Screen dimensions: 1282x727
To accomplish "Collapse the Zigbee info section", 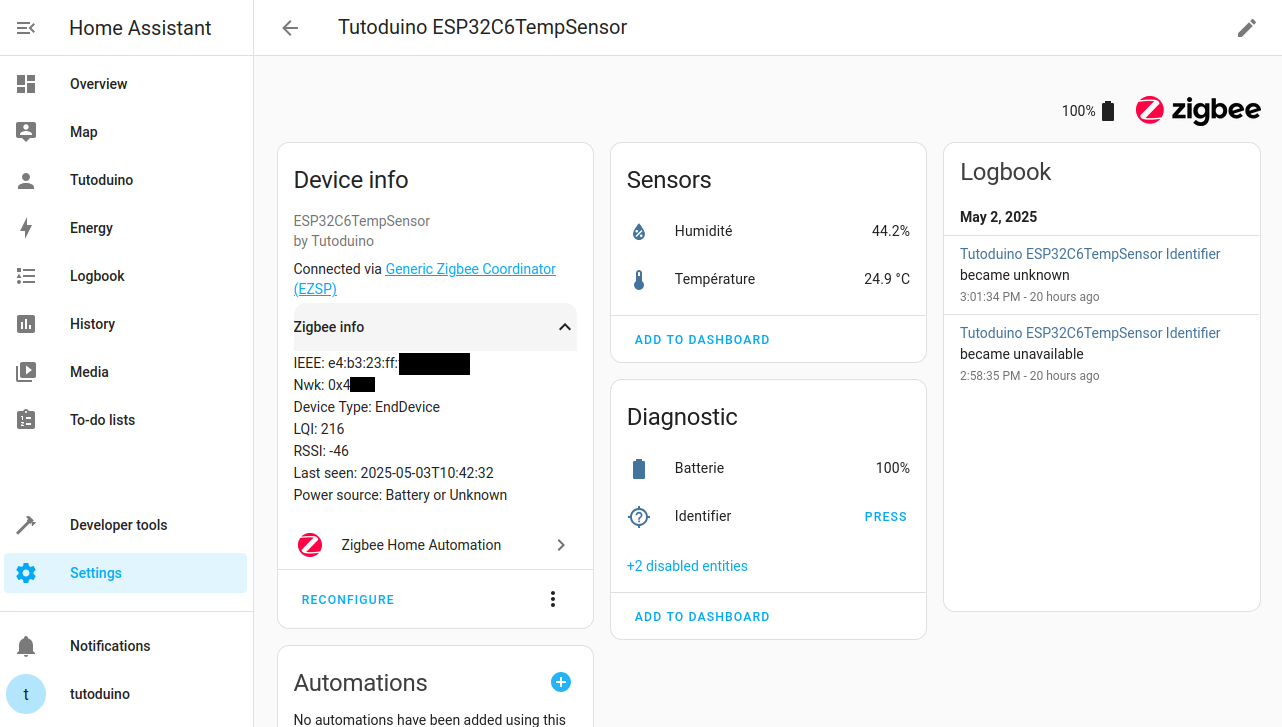I will point(562,327).
